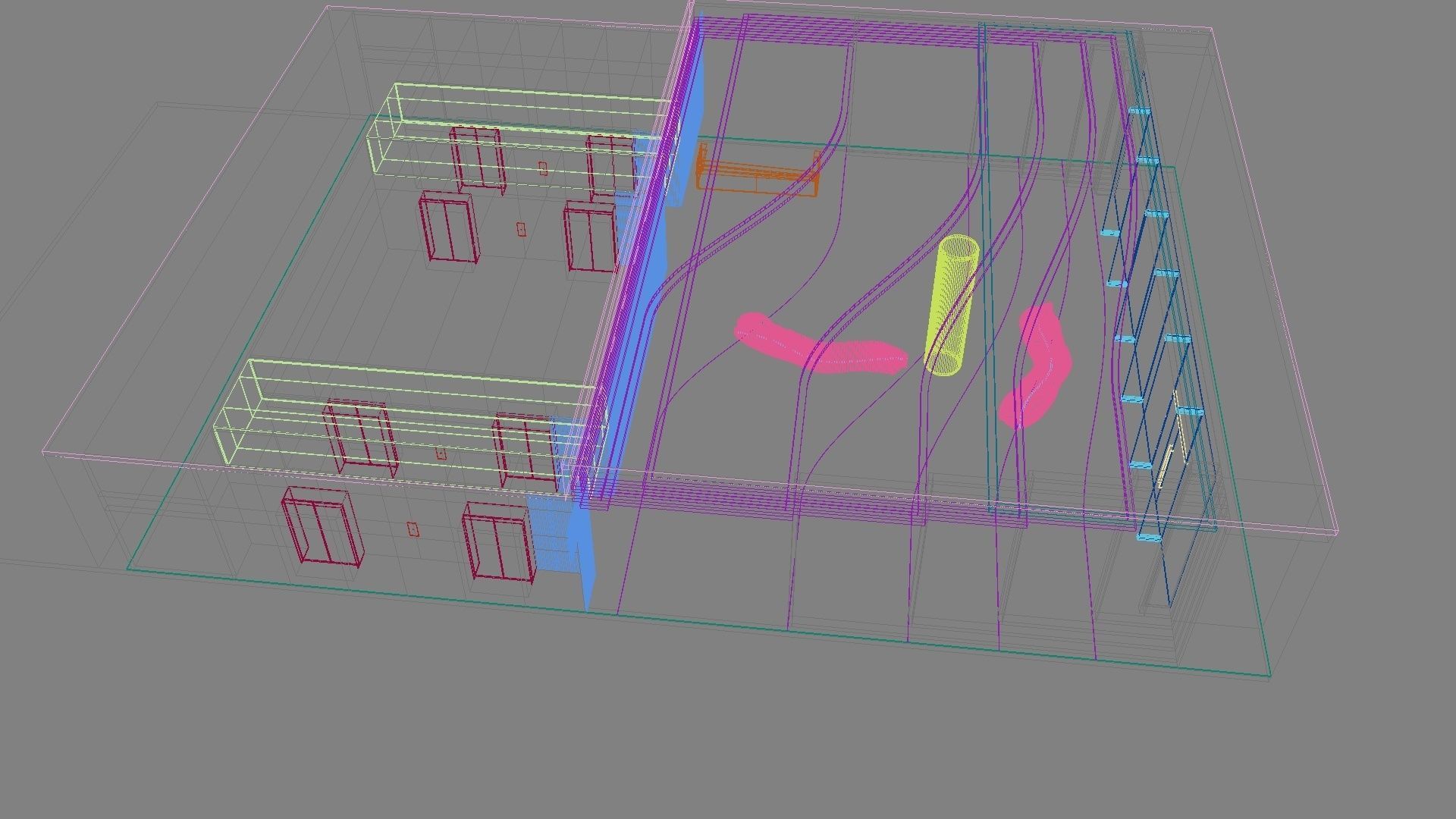
Task: Select the yellow wireframe cylinder
Action: [951, 306]
